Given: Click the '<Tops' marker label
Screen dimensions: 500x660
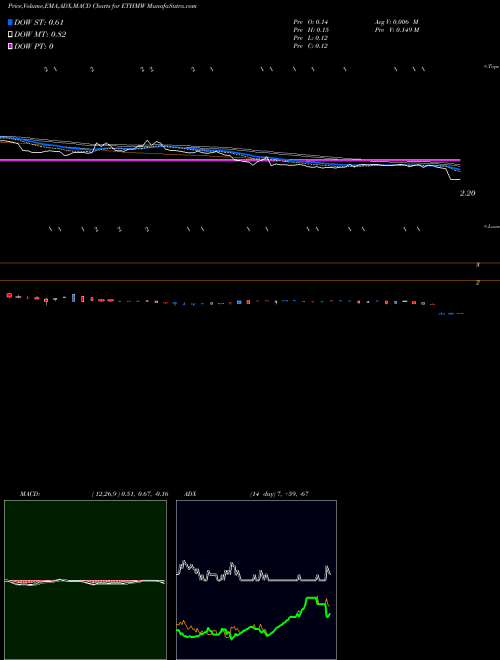Looking at the screenshot, I should pyautogui.click(x=492, y=67).
